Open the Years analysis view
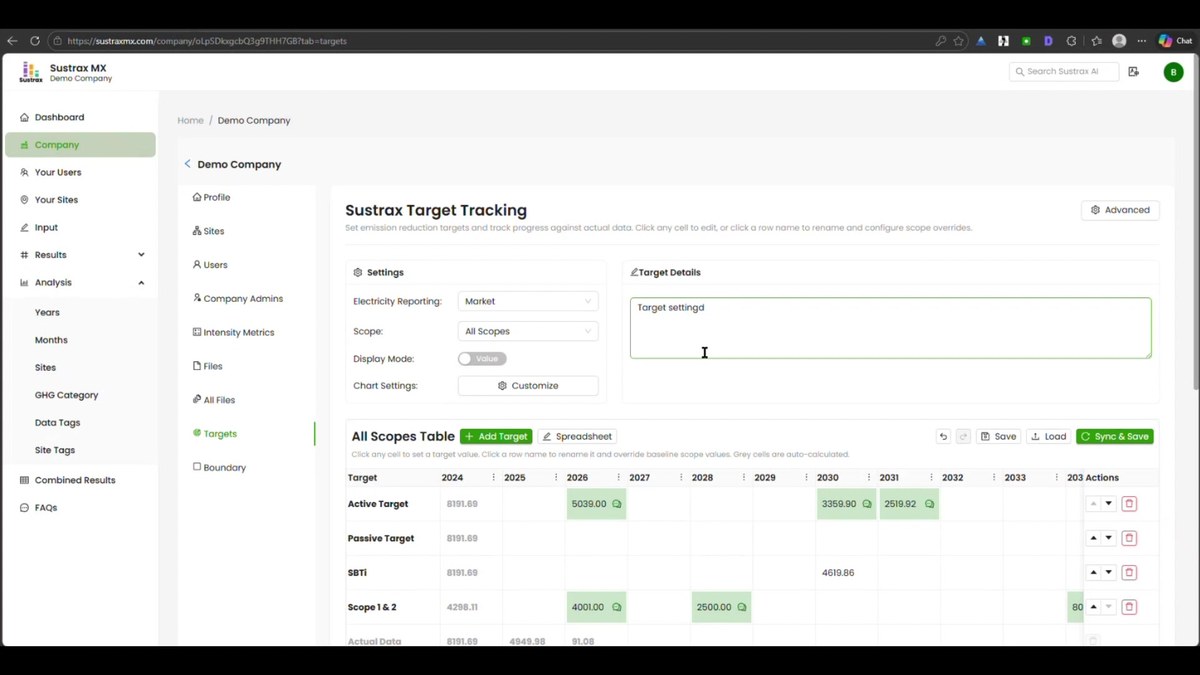Viewport: 1200px width, 675px height. pyautogui.click(x=47, y=312)
